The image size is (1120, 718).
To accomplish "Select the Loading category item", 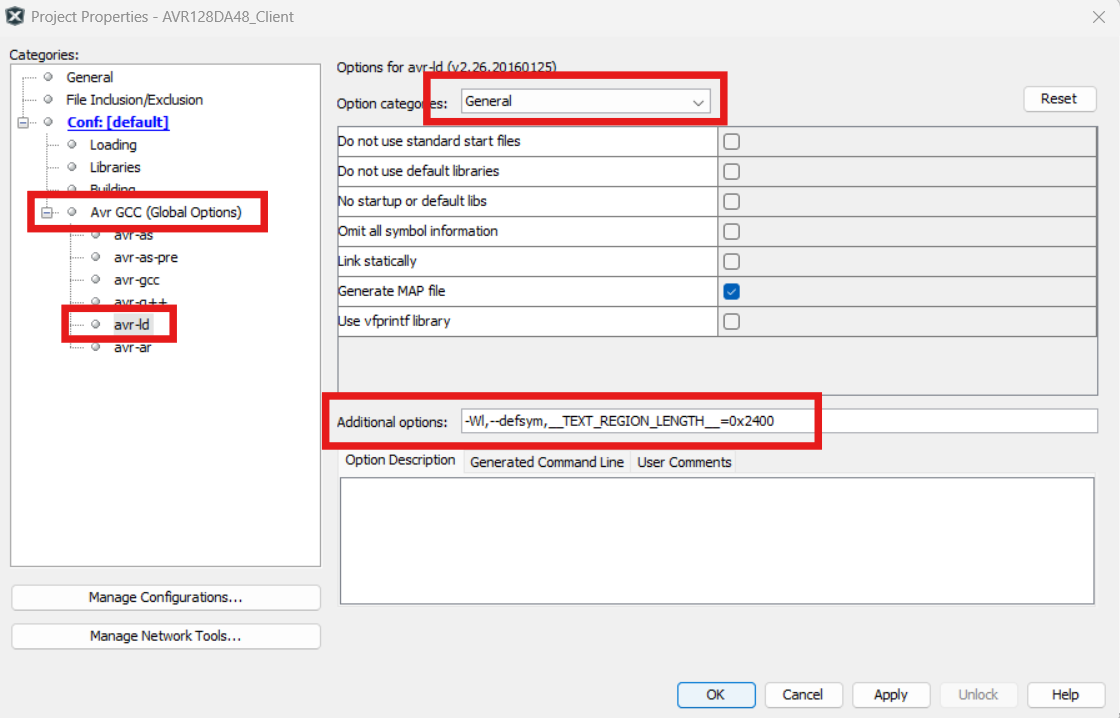I will click(113, 145).
